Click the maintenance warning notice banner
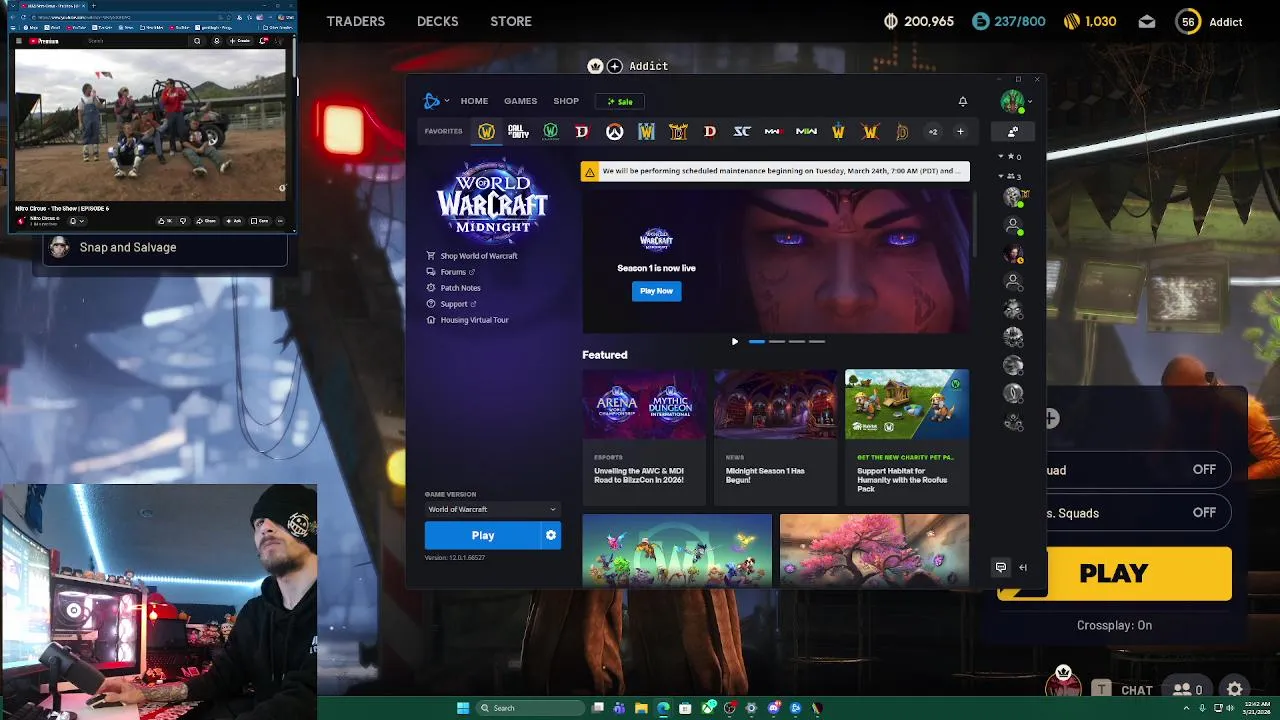Screen dimensions: 1280x720 (775, 171)
